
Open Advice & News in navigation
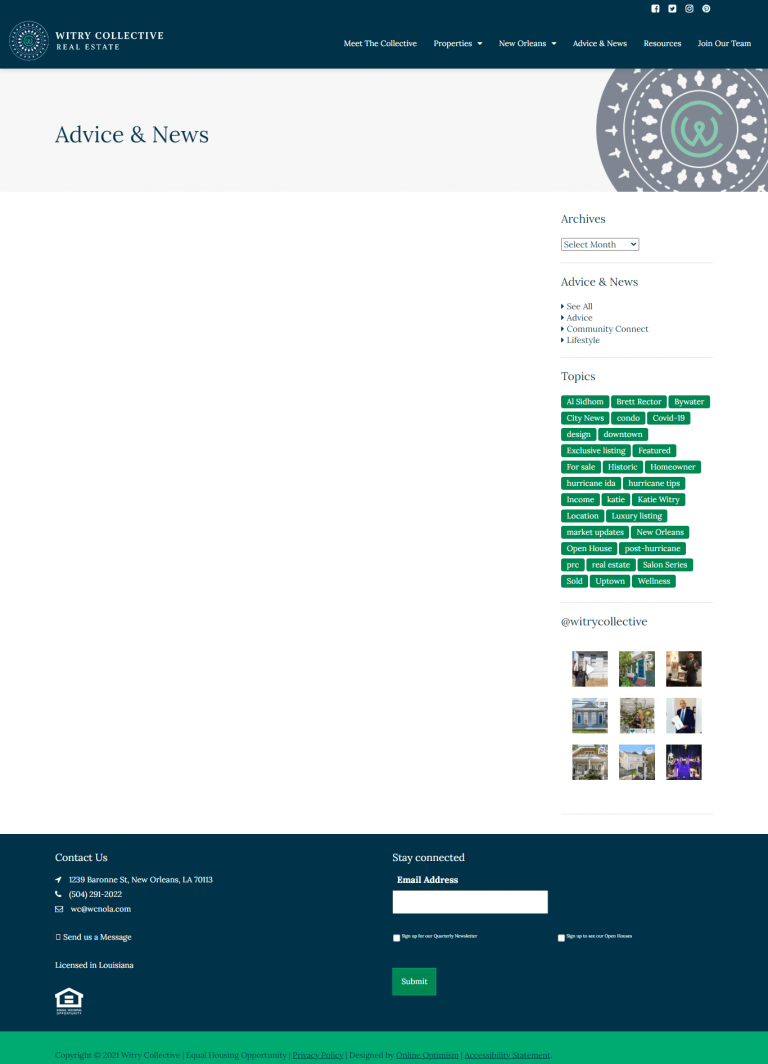click(x=600, y=43)
